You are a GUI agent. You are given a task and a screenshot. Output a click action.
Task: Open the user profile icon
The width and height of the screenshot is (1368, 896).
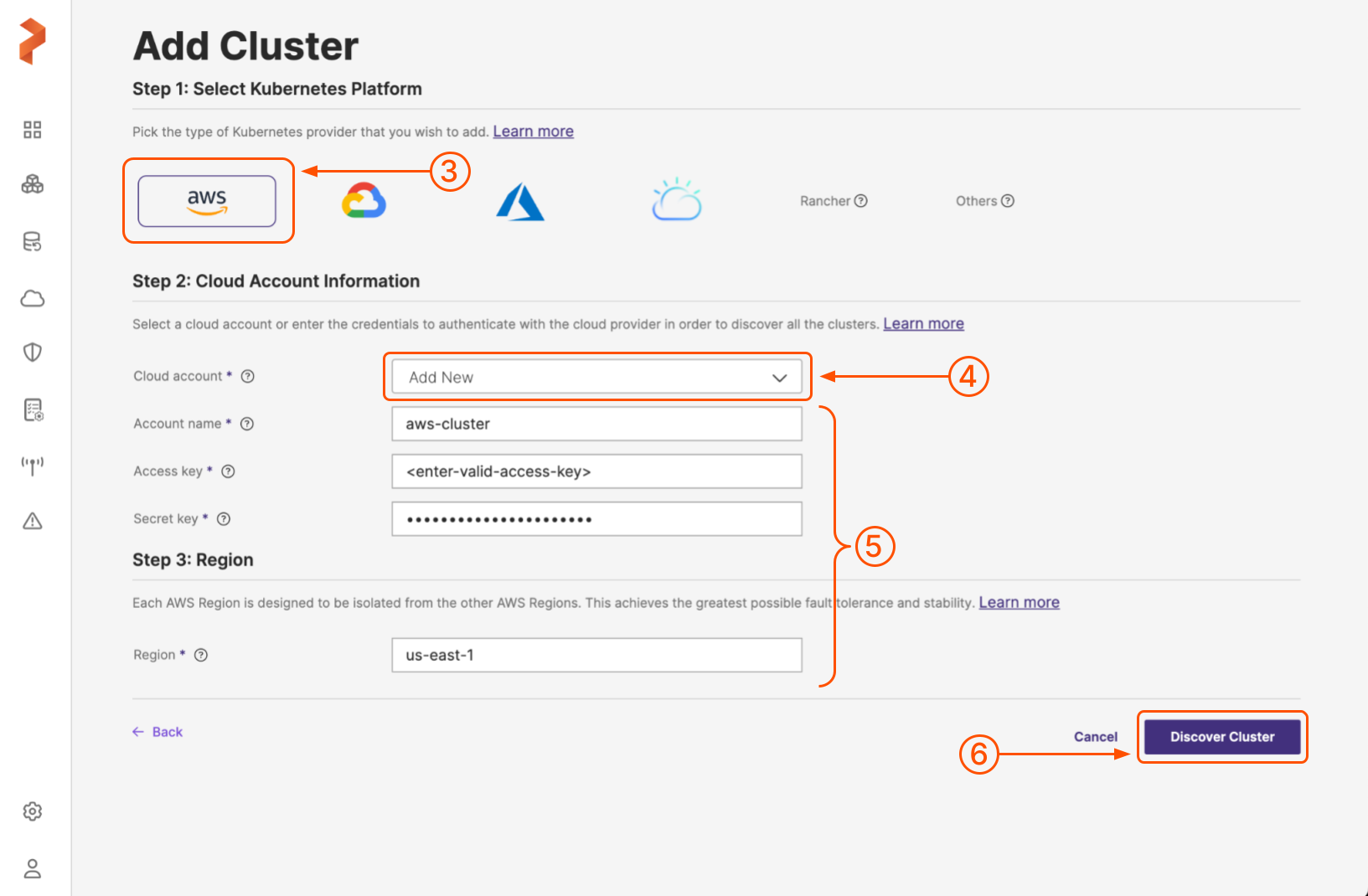click(33, 868)
